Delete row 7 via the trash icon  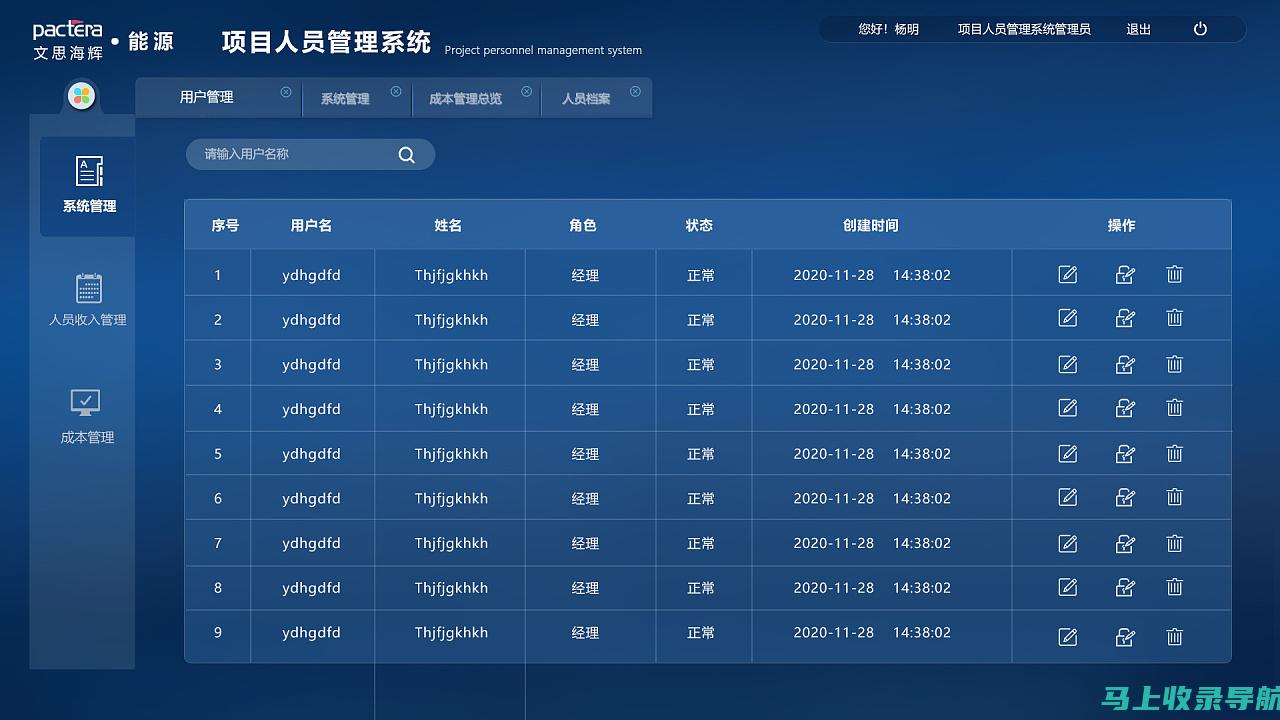pyautogui.click(x=1174, y=543)
